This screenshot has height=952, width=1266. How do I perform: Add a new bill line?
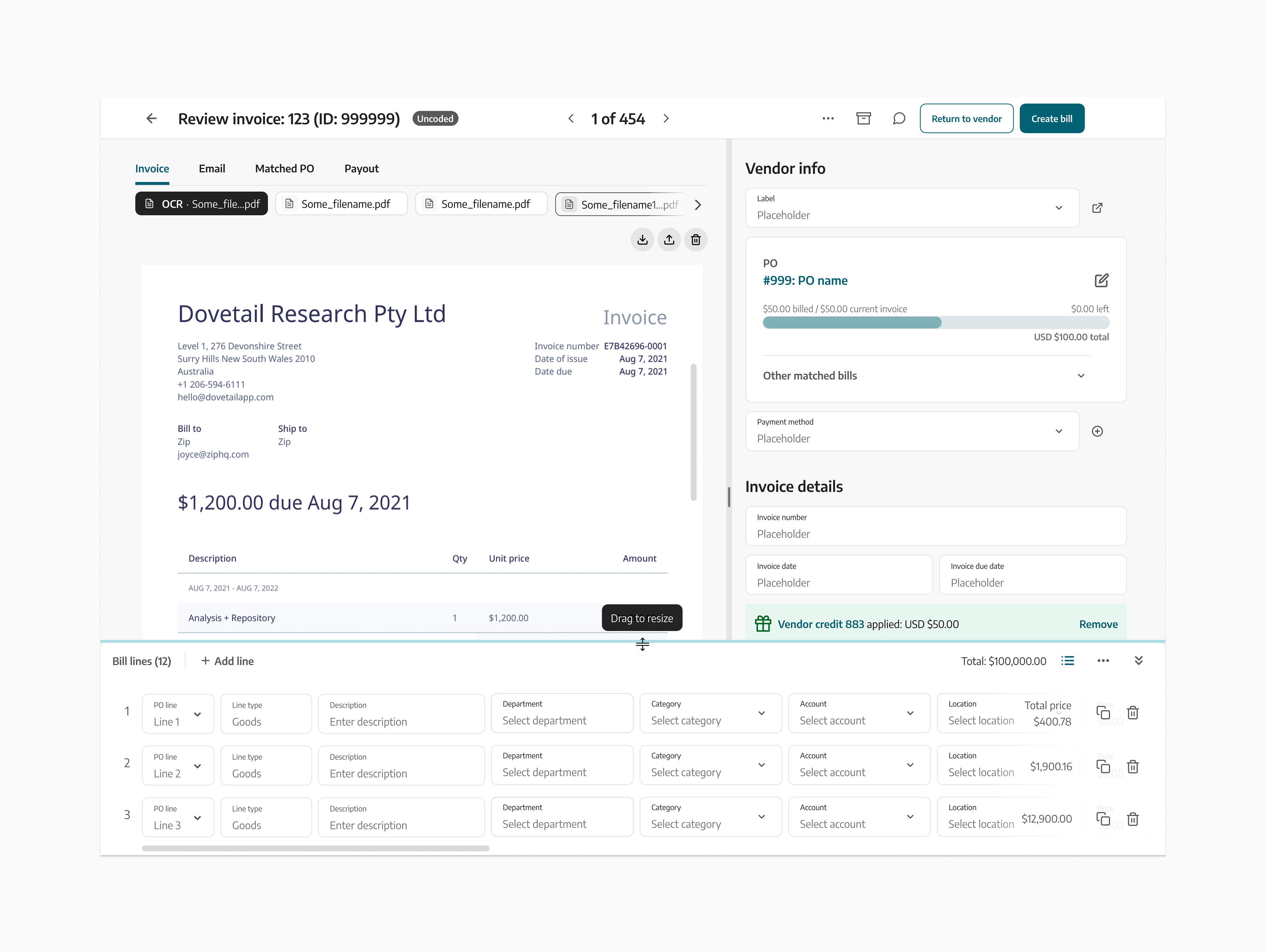[x=227, y=660]
